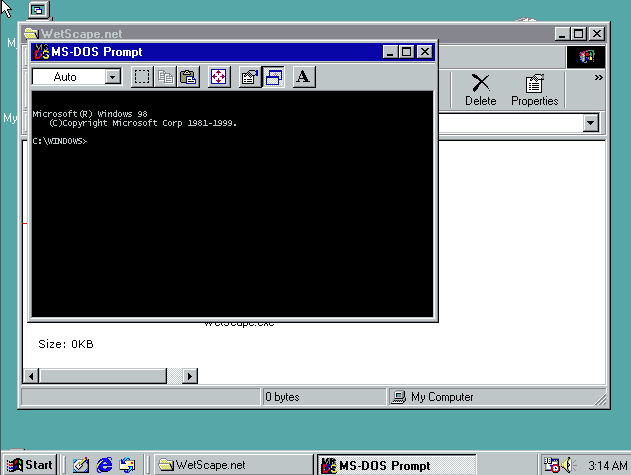Launch Internet Explorer from quick launch

[104, 465]
